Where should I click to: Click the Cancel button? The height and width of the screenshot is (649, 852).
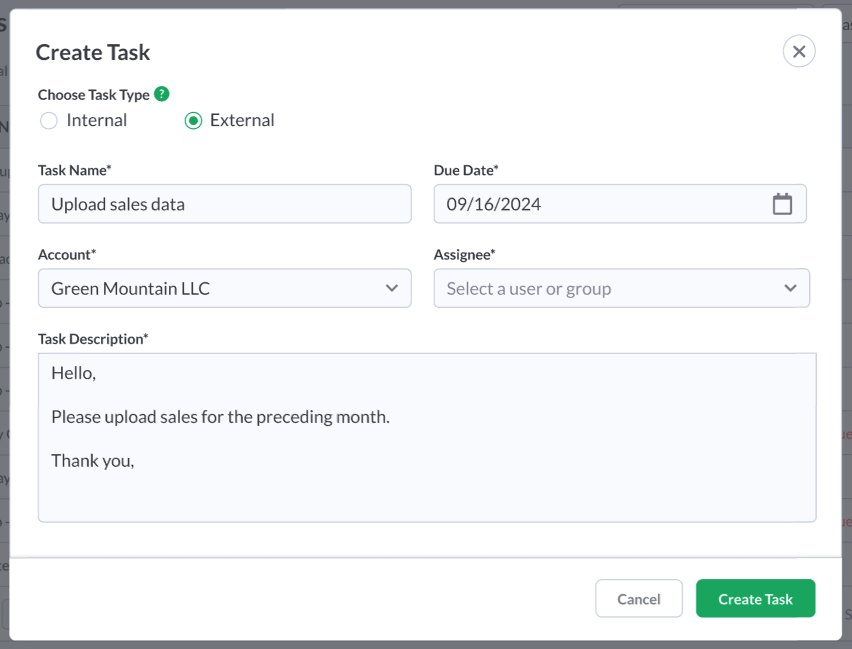pos(638,598)
